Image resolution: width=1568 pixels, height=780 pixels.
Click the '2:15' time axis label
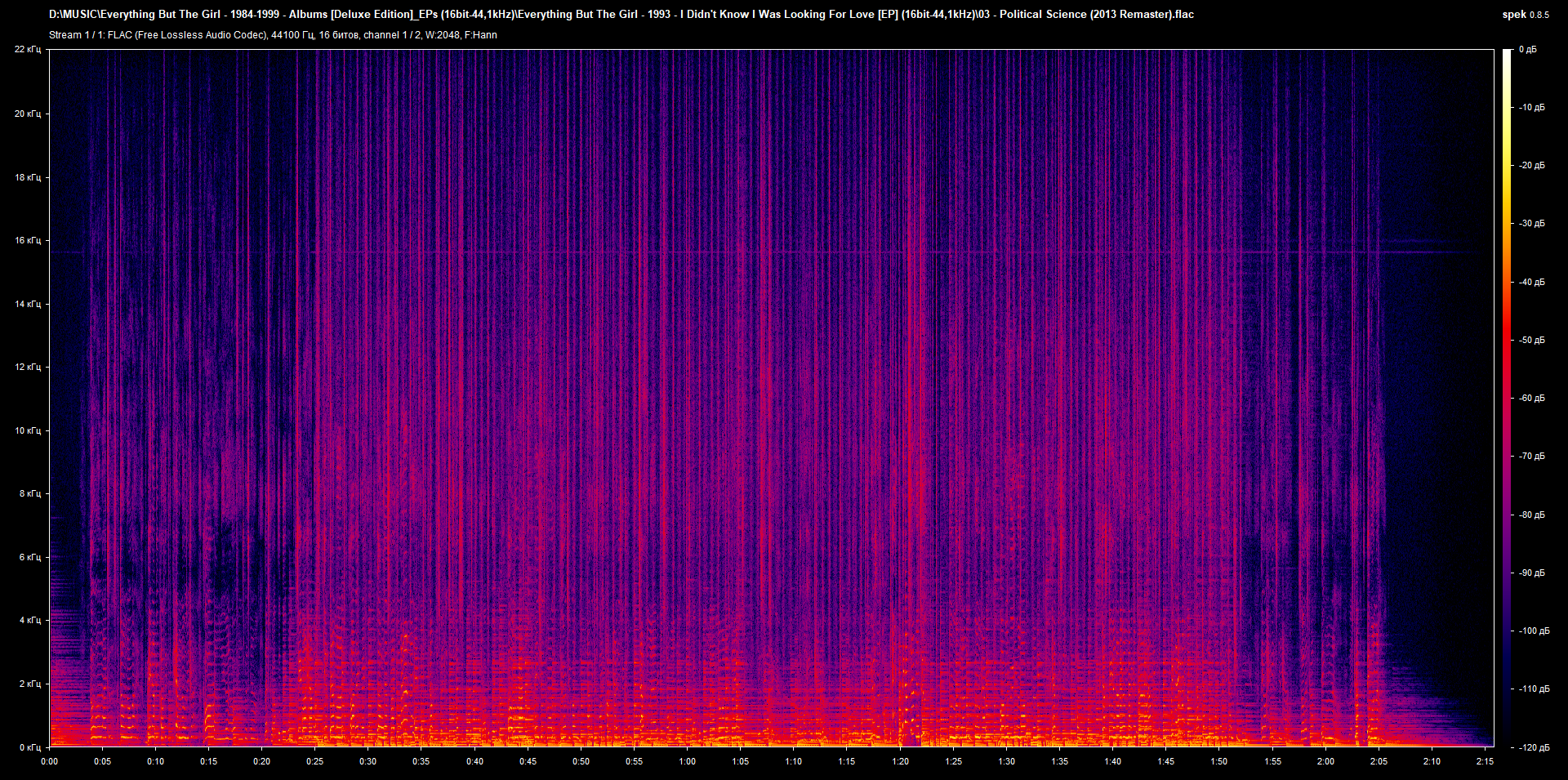[1486, 761]
